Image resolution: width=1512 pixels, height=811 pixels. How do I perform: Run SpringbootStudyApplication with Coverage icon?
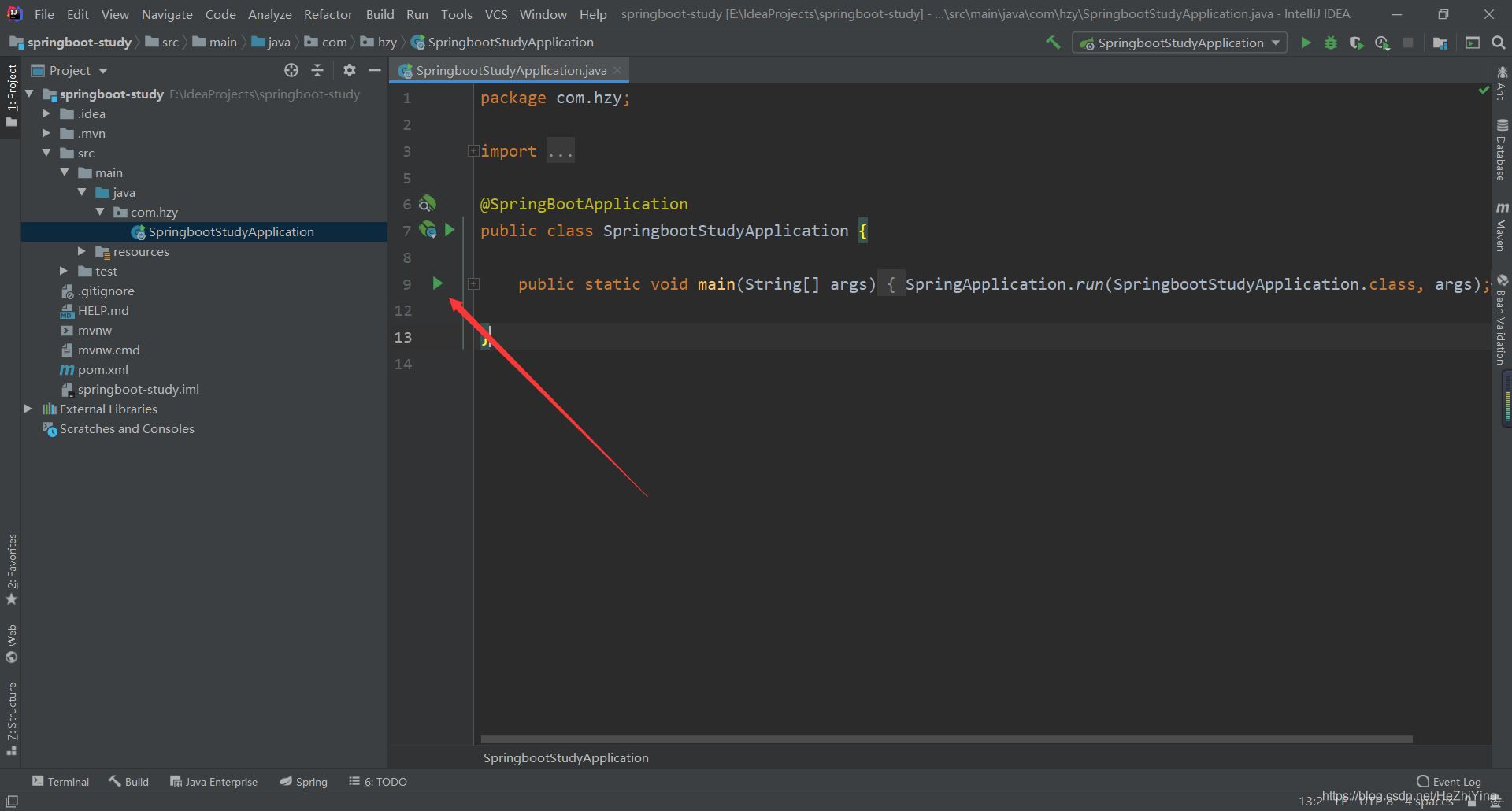click(x=1356, y=43)
